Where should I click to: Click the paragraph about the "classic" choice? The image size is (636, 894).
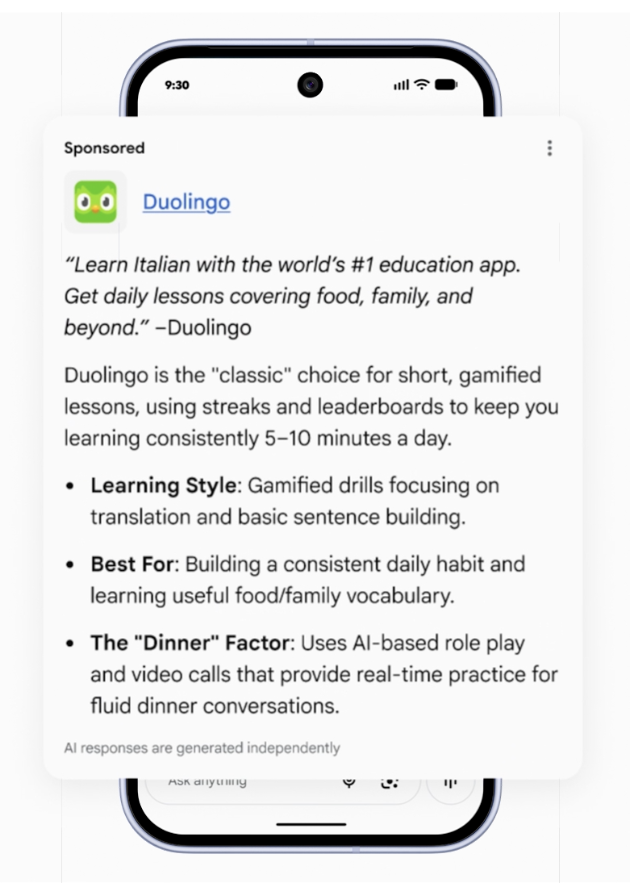tap(311, 407)
